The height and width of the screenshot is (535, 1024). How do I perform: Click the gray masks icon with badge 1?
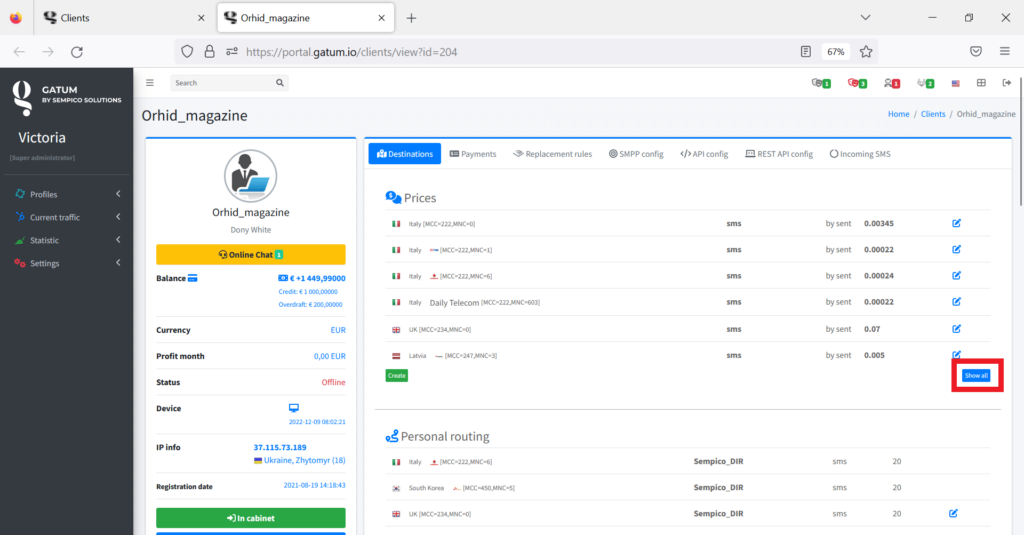point(820,83)
